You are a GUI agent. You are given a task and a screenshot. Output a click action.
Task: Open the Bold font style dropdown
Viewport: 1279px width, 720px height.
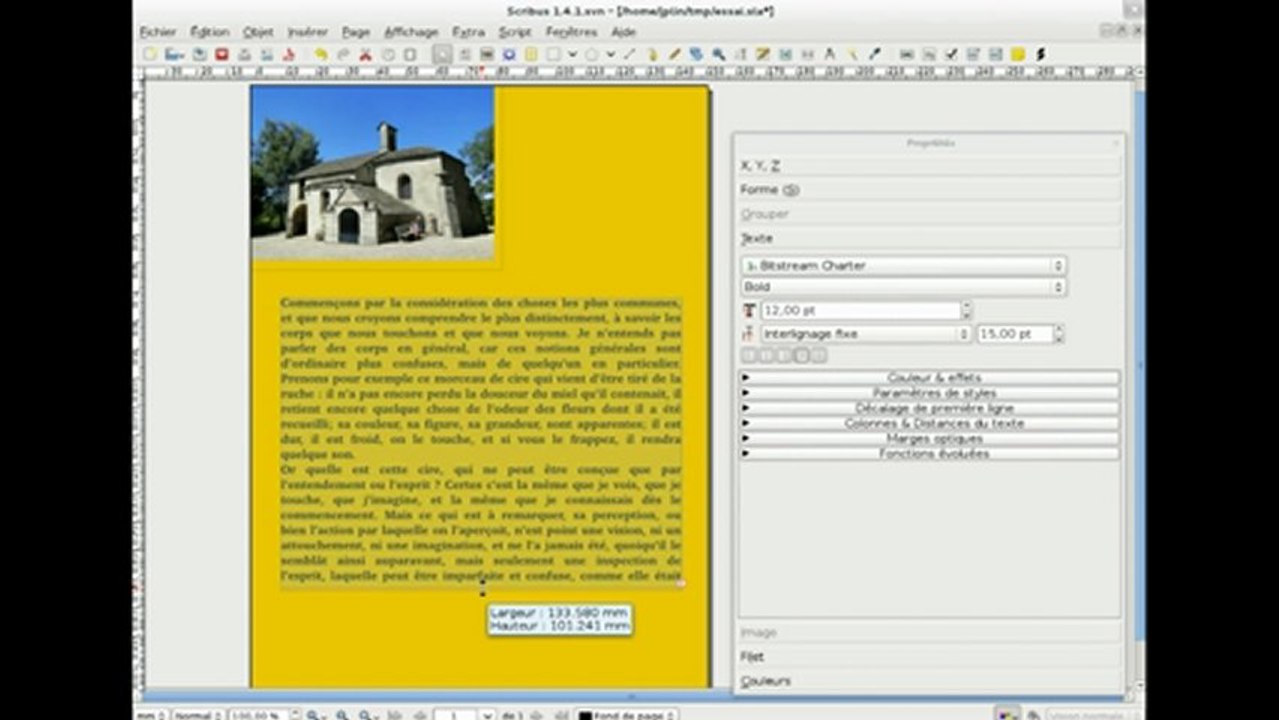click(904, 287)
